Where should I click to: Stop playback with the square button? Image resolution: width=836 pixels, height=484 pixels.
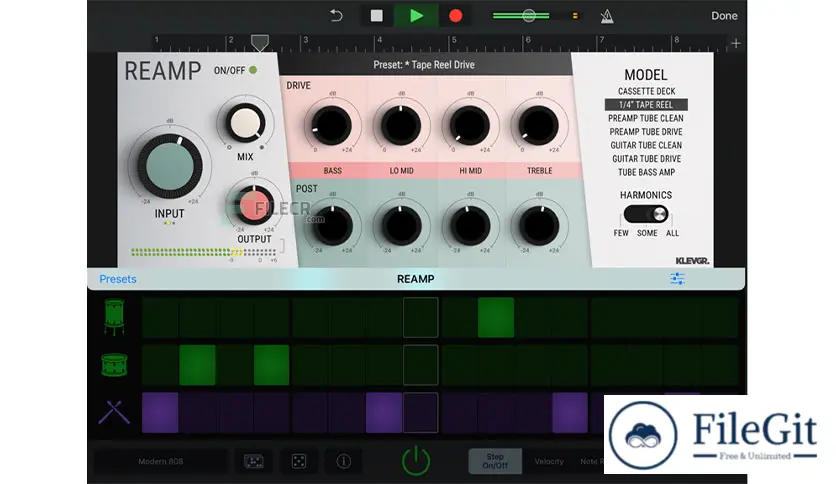coord(376,15)
